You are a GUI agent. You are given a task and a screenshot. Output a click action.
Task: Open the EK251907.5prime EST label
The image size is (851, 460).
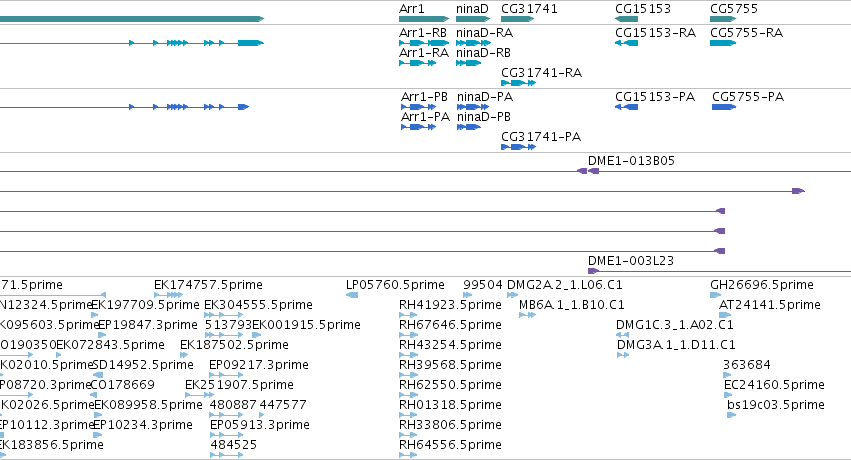239,385
